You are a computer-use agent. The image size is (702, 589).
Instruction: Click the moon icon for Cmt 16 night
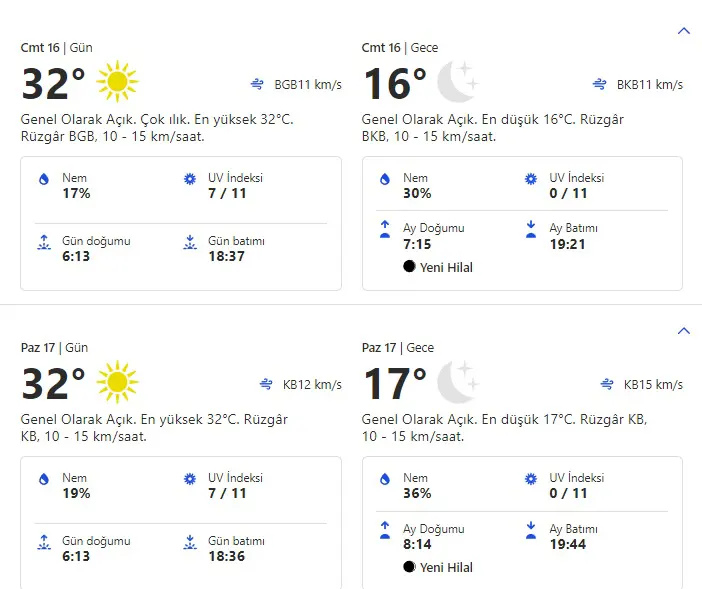tap(458, 83)
